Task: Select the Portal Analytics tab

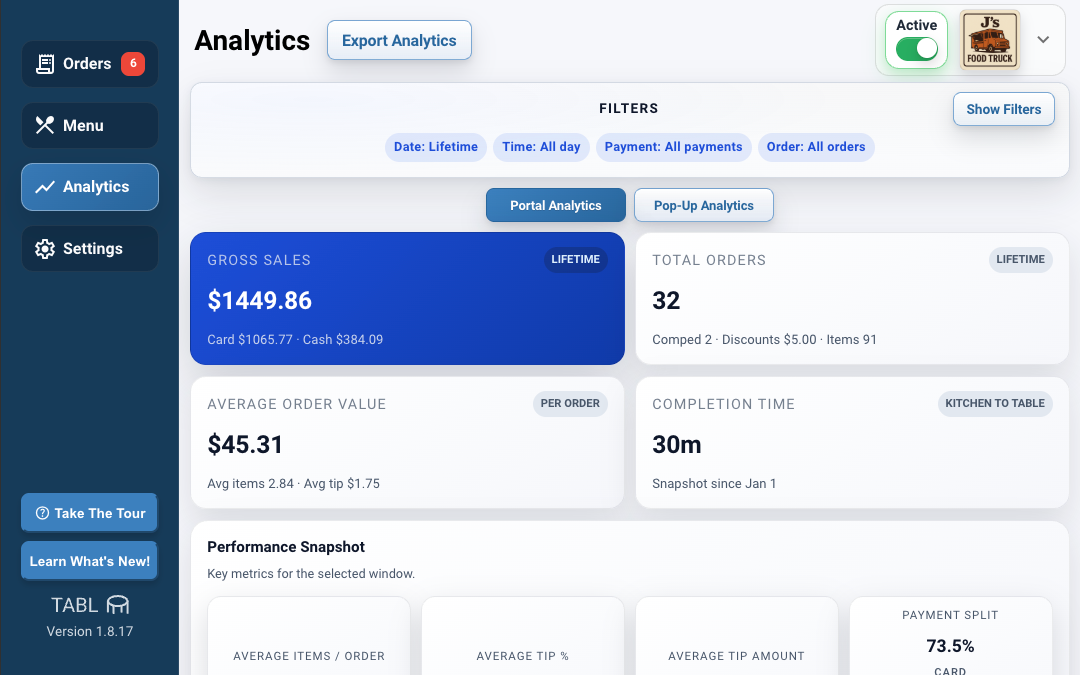Action: tap(555, 205)
